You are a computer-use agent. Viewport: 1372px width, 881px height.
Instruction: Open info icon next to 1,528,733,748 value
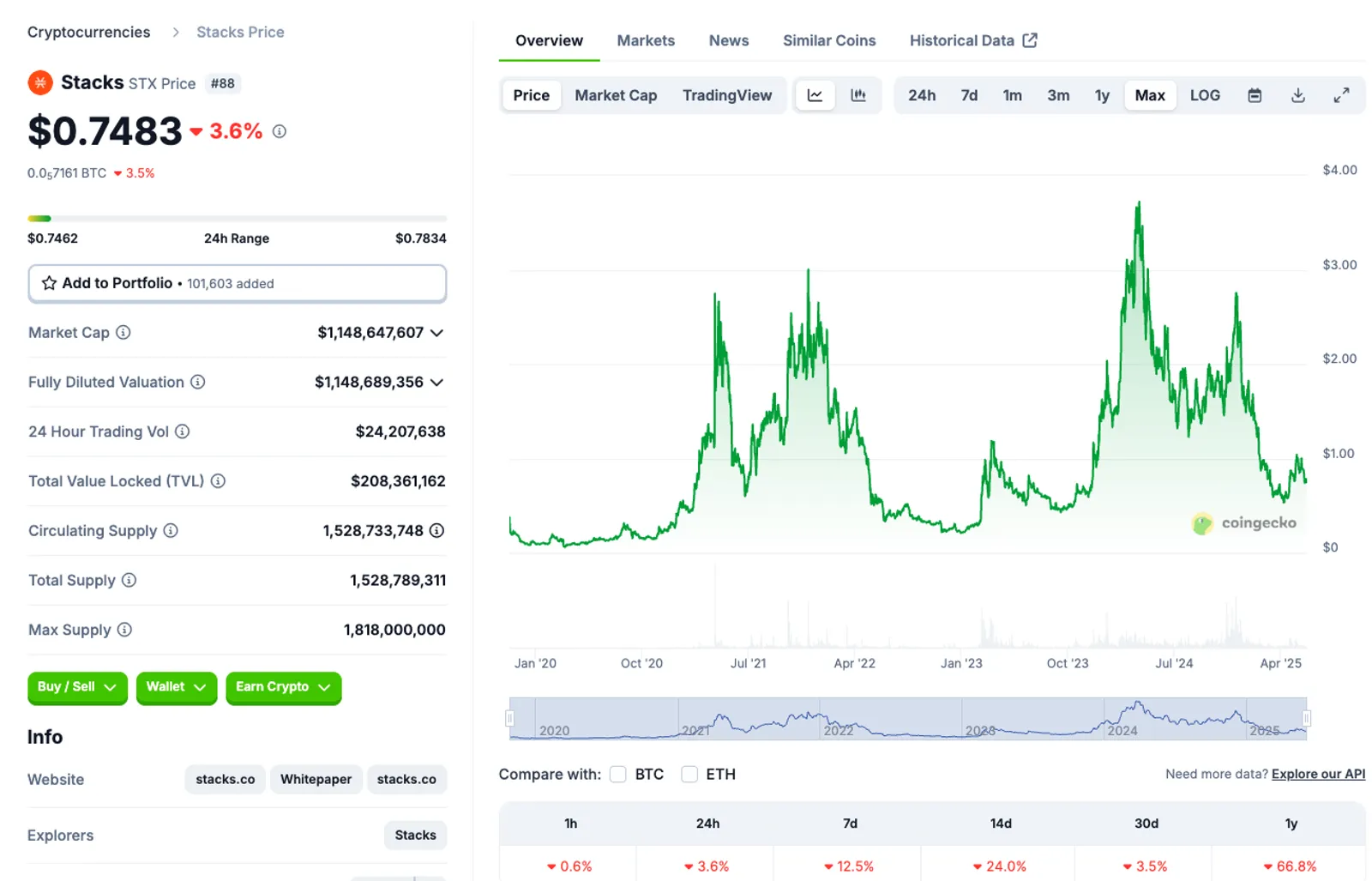437,531
